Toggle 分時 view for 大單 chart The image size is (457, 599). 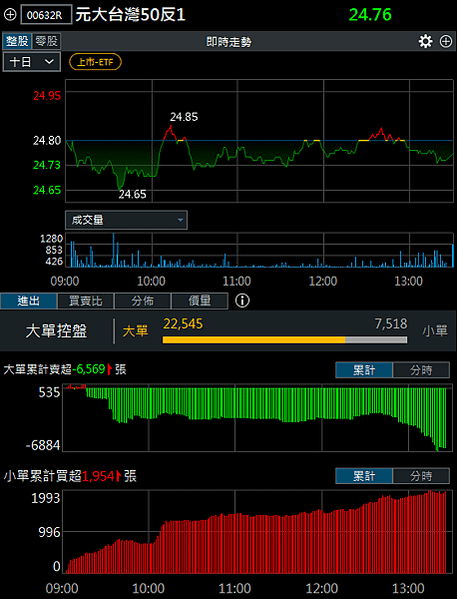click(x=421, y=370)
